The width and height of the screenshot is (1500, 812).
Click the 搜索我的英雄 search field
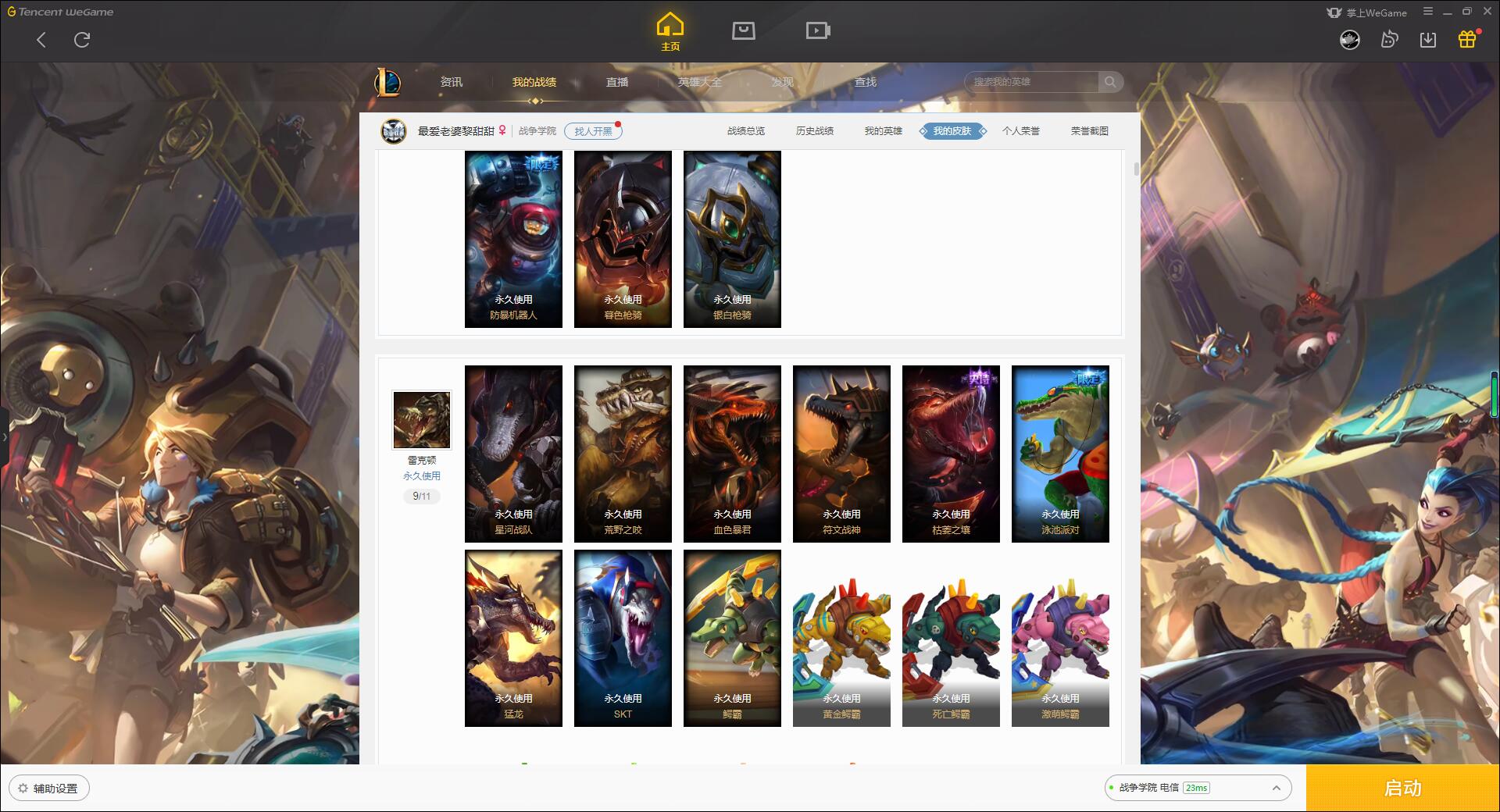1032,82
